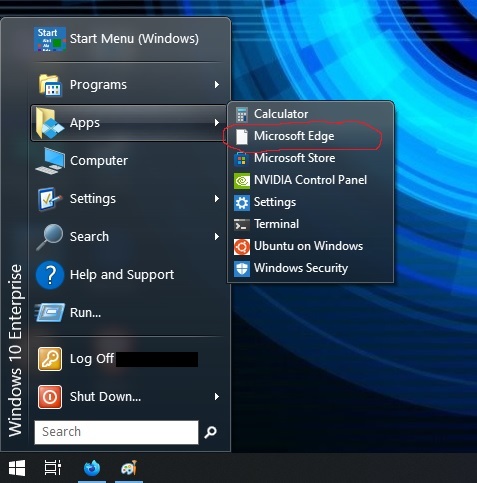Launch Terminal by its label
This screenshot has height=483, width=477.
click(277, 224)
